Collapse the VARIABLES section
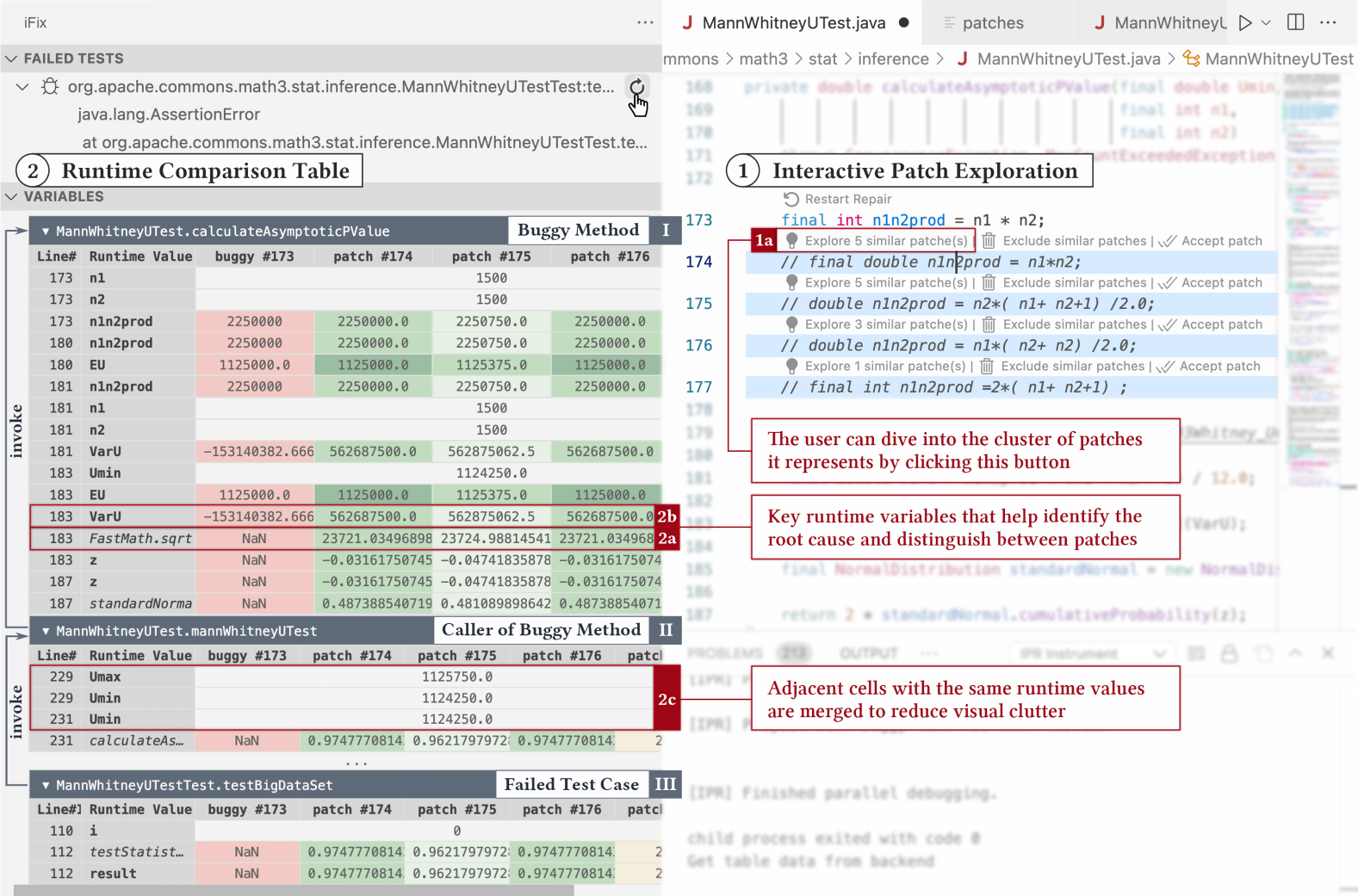 coord(11,196)
